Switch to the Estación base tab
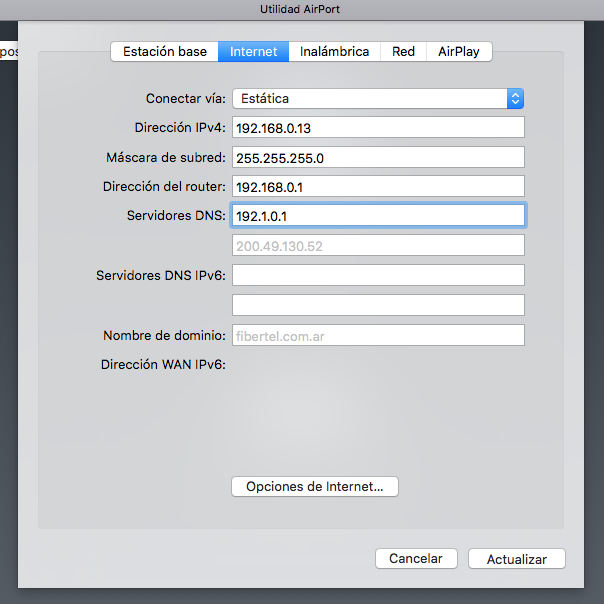 click(x=165, y=51)
